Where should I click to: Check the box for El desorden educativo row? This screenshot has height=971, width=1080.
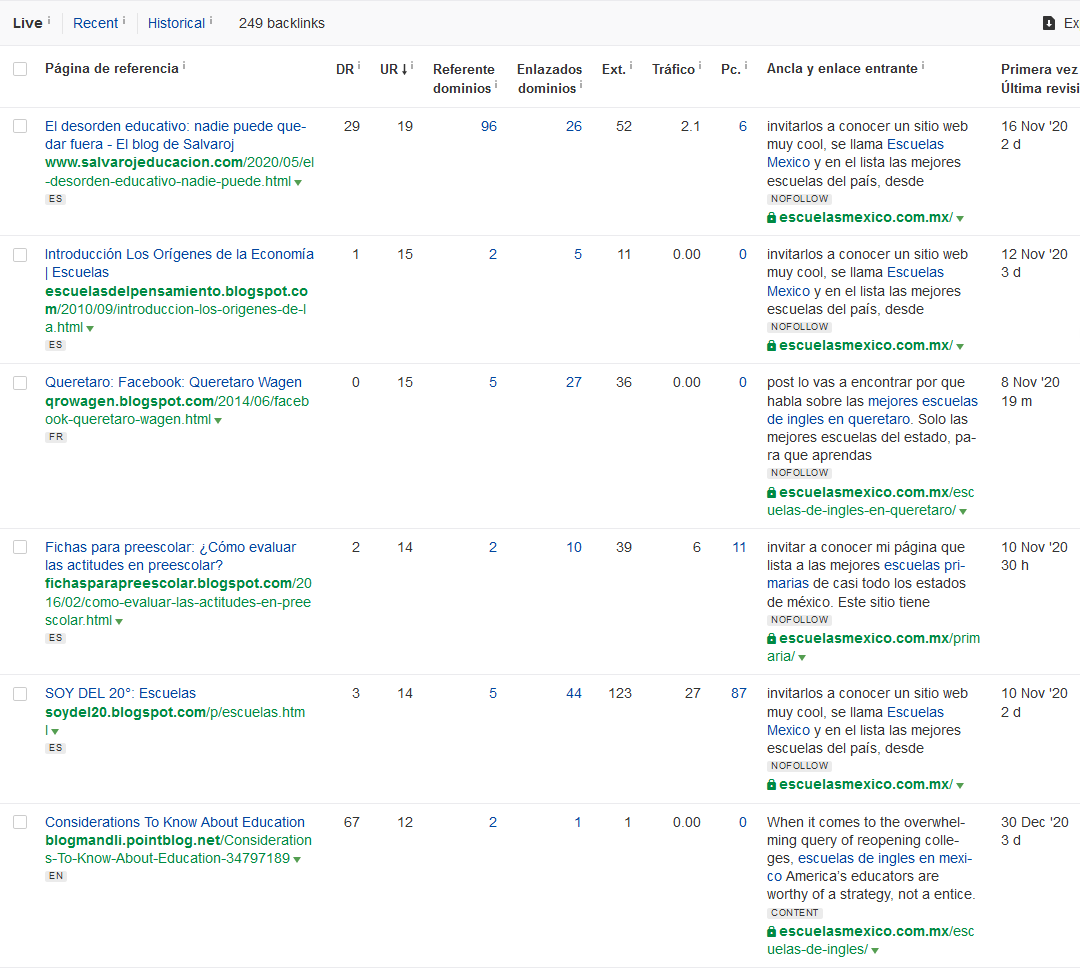(x=20, y=126)
